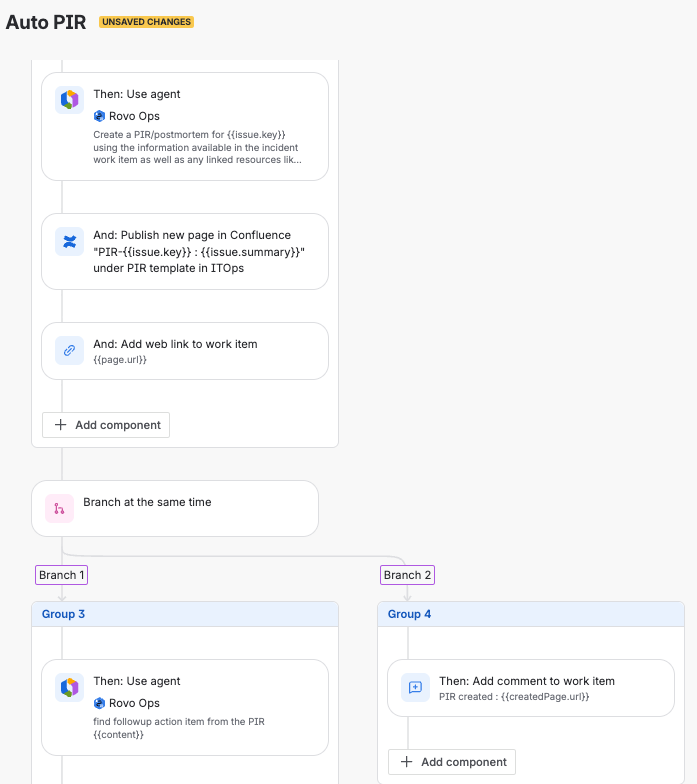
Task: Click the Unsaved Changes badge
Action: point(146,22)
